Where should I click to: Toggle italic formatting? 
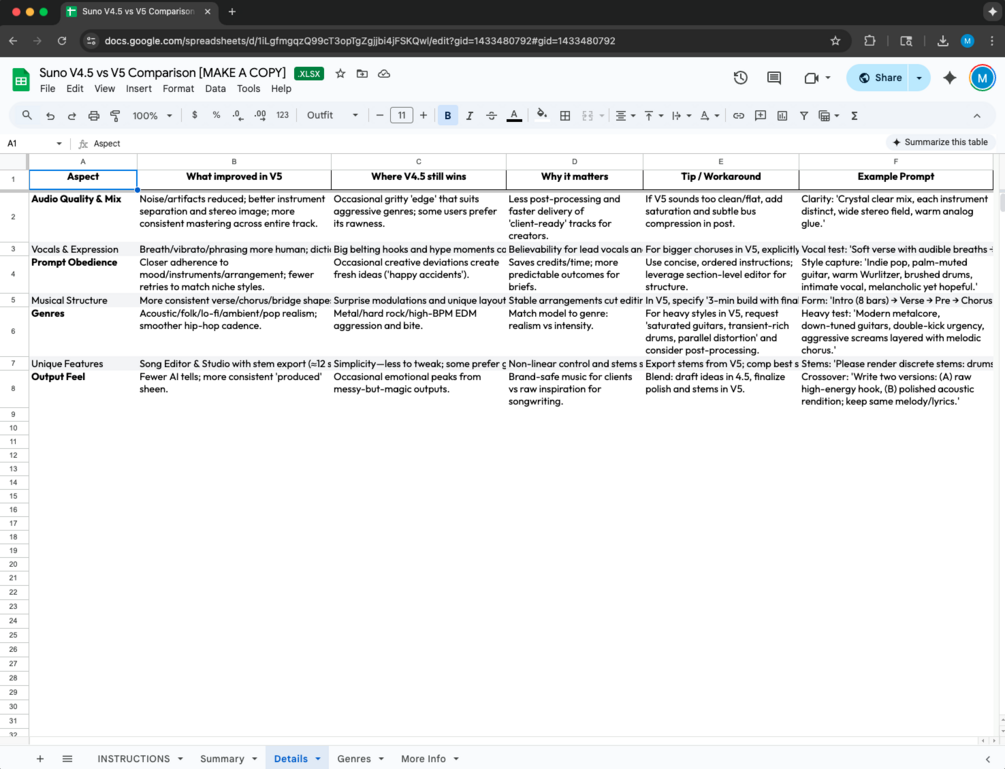tap(469, 116)
